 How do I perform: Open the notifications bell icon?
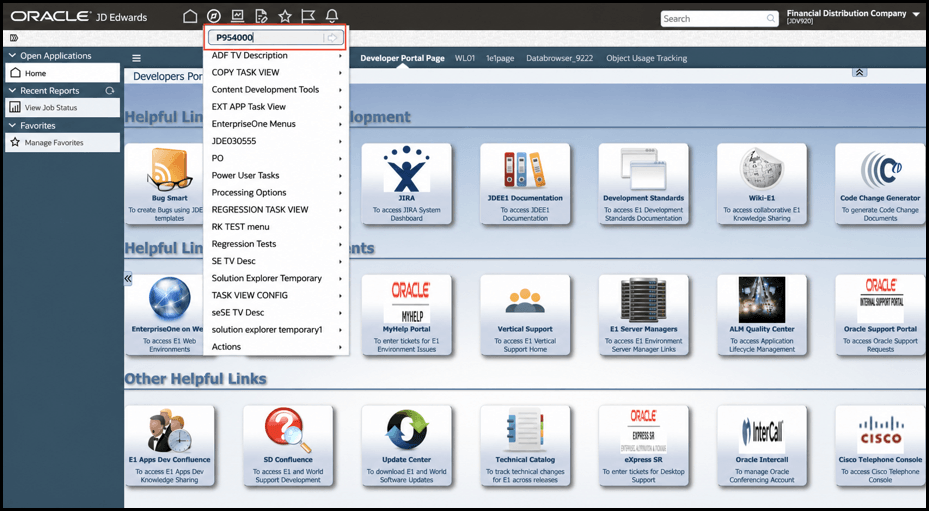332,16
